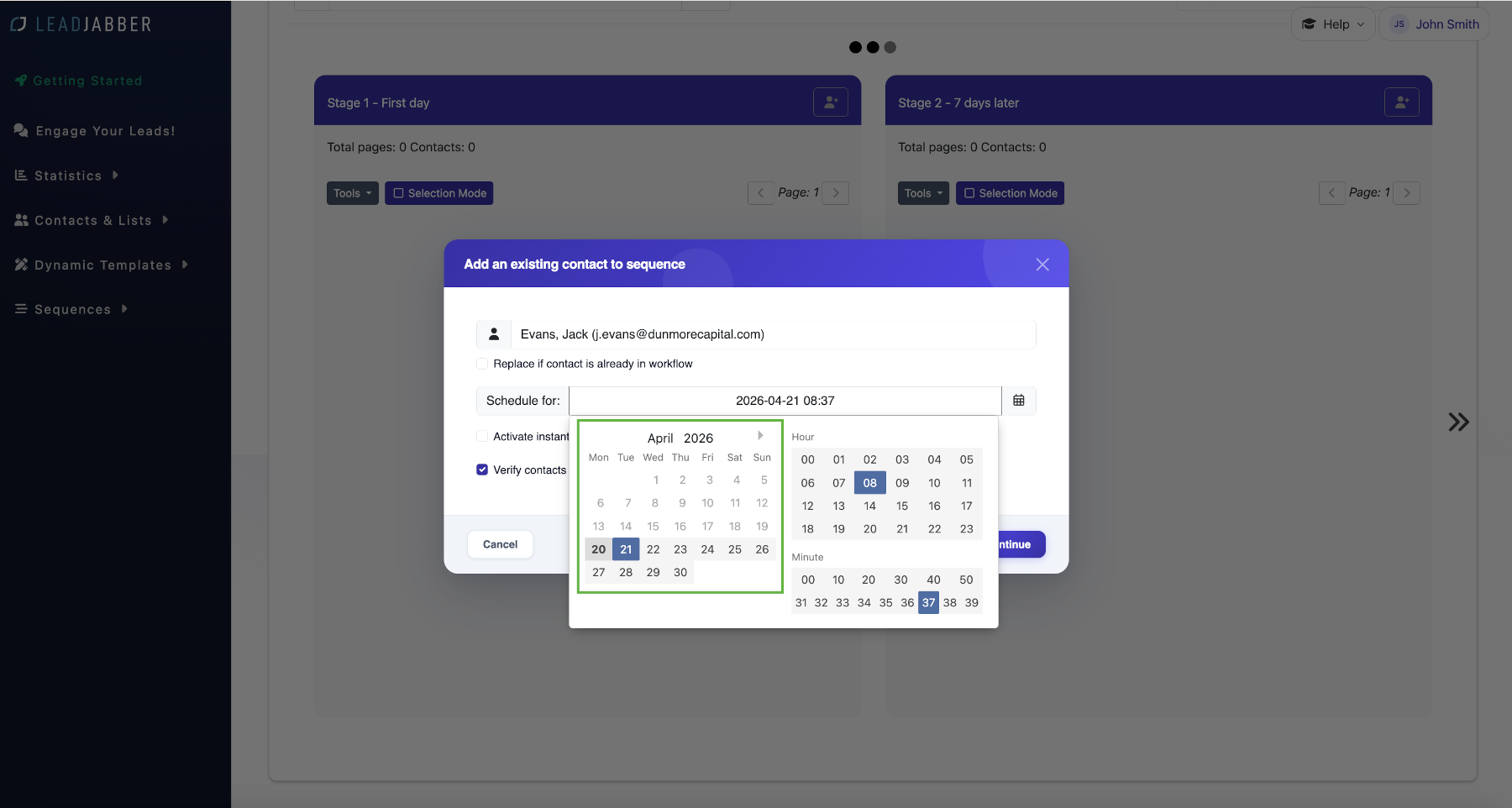1512x808 pixels.
Task: Expand the Sequences sidebar menu
Action: pos(71,309)
